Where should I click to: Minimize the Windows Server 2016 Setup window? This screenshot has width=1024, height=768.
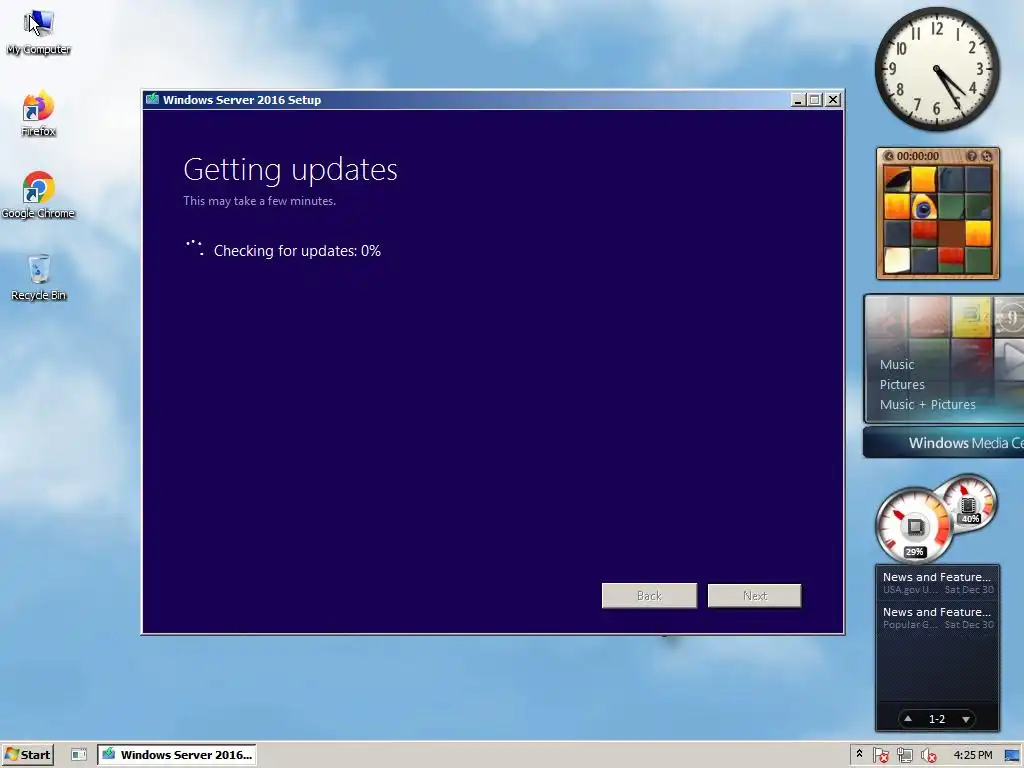(x=797, y=100)
